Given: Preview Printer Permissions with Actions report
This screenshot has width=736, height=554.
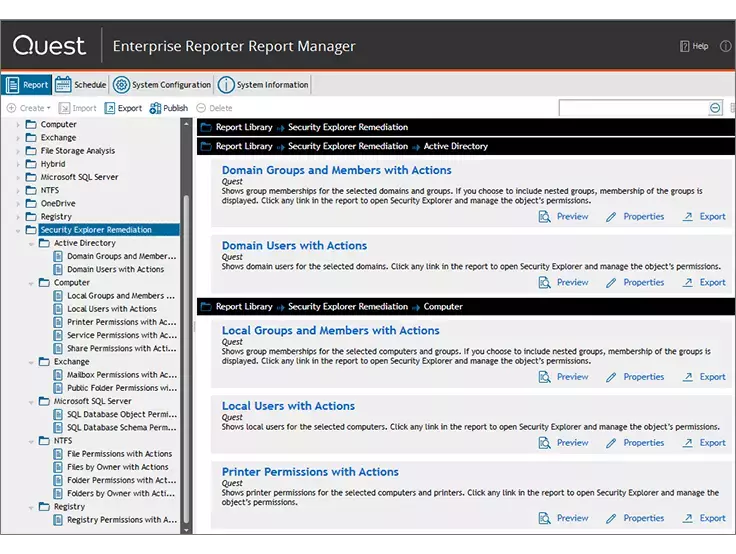Looking at the screenshot, I should (x=564, y=518).
